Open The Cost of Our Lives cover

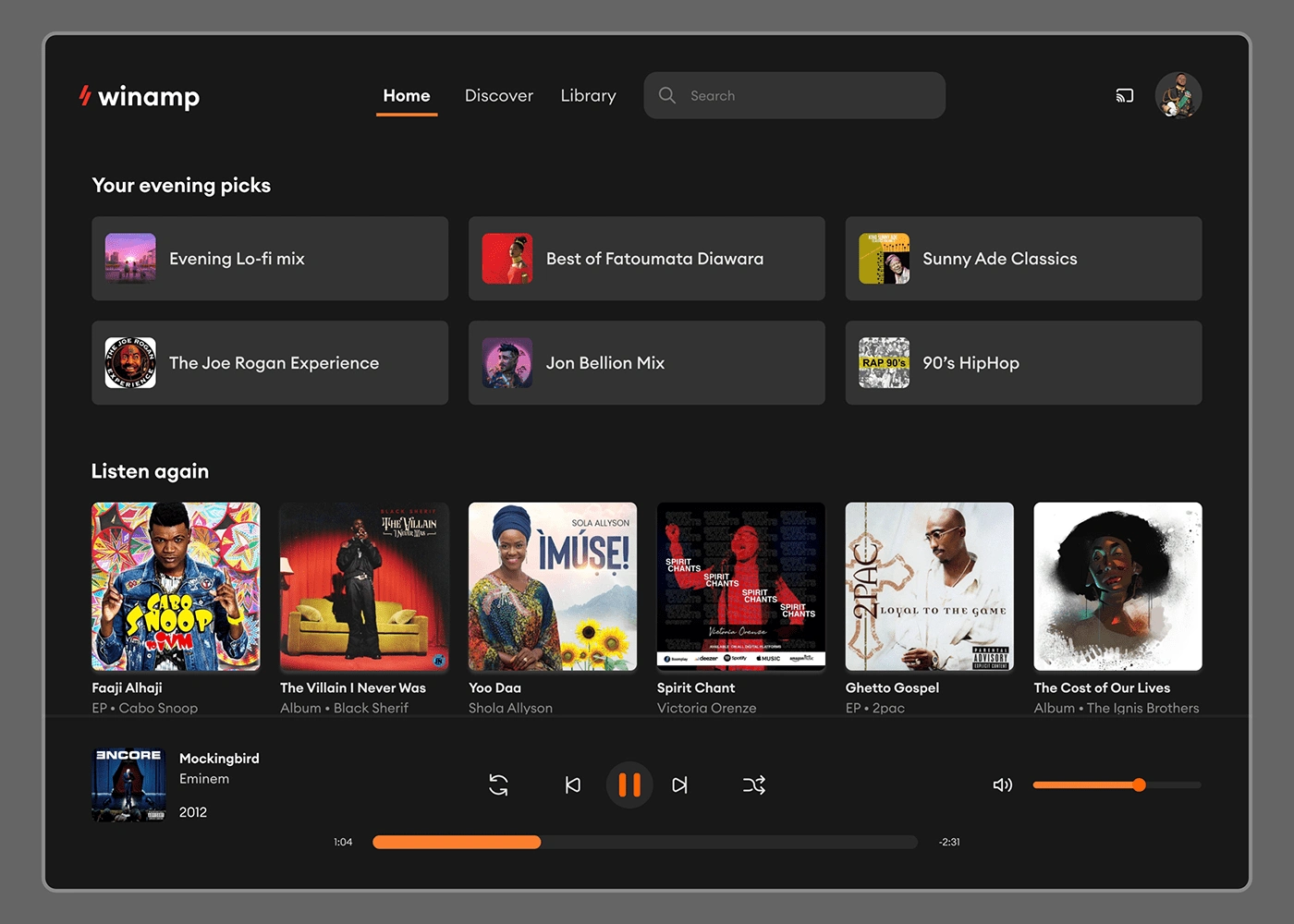click(x=1118, y=587)
